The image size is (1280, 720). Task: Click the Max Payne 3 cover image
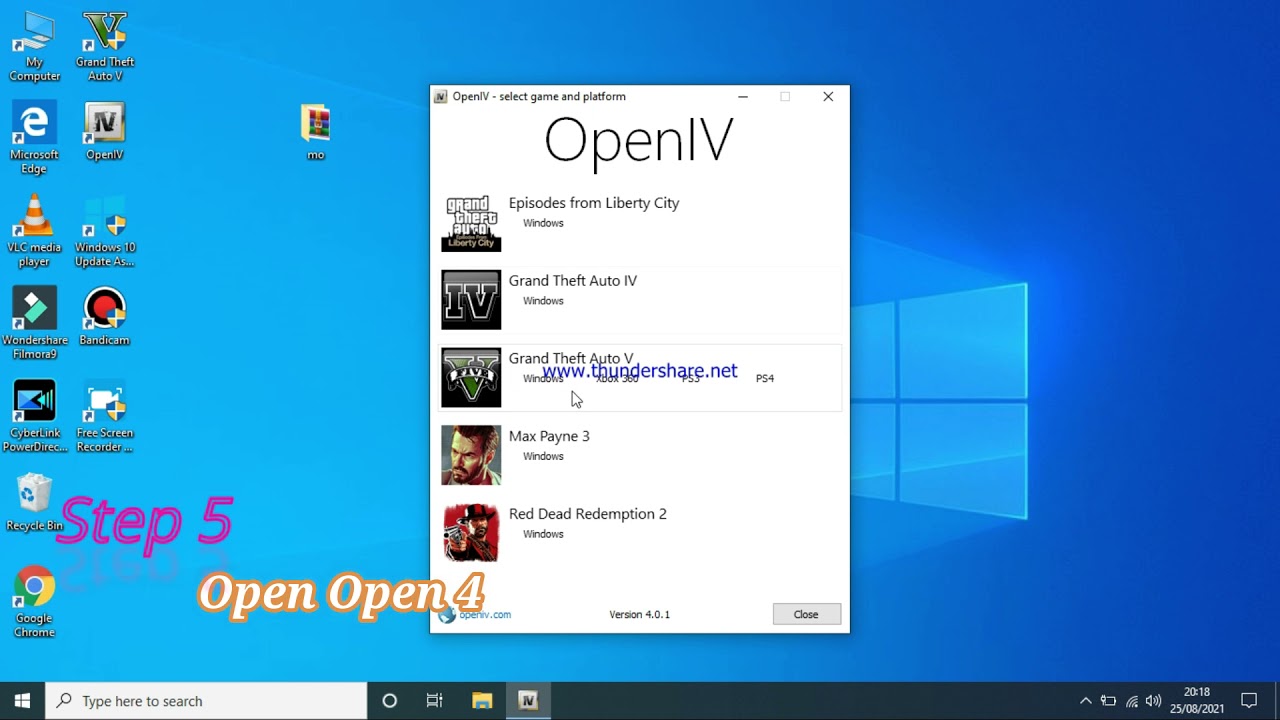point(471,455)
